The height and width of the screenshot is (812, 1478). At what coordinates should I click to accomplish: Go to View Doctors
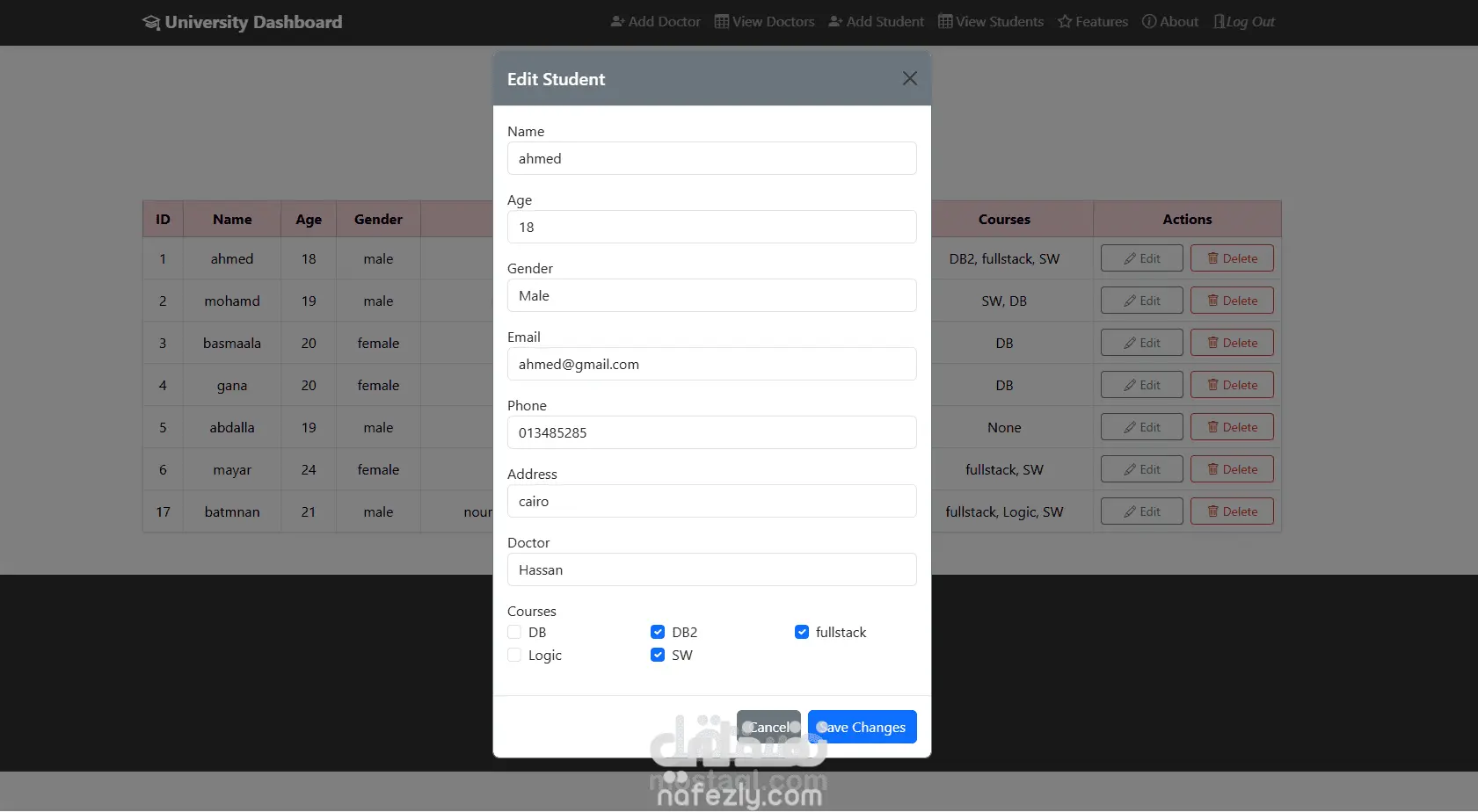[x=764, y=21]
